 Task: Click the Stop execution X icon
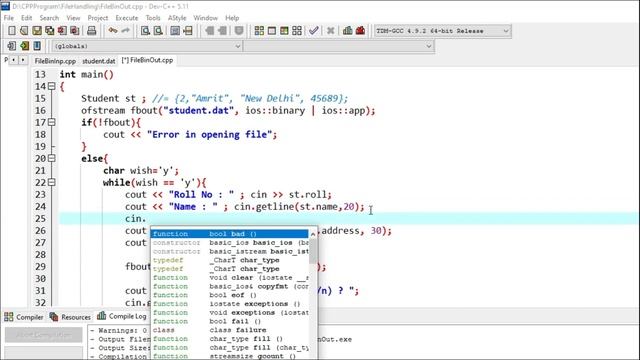(331, 31)
